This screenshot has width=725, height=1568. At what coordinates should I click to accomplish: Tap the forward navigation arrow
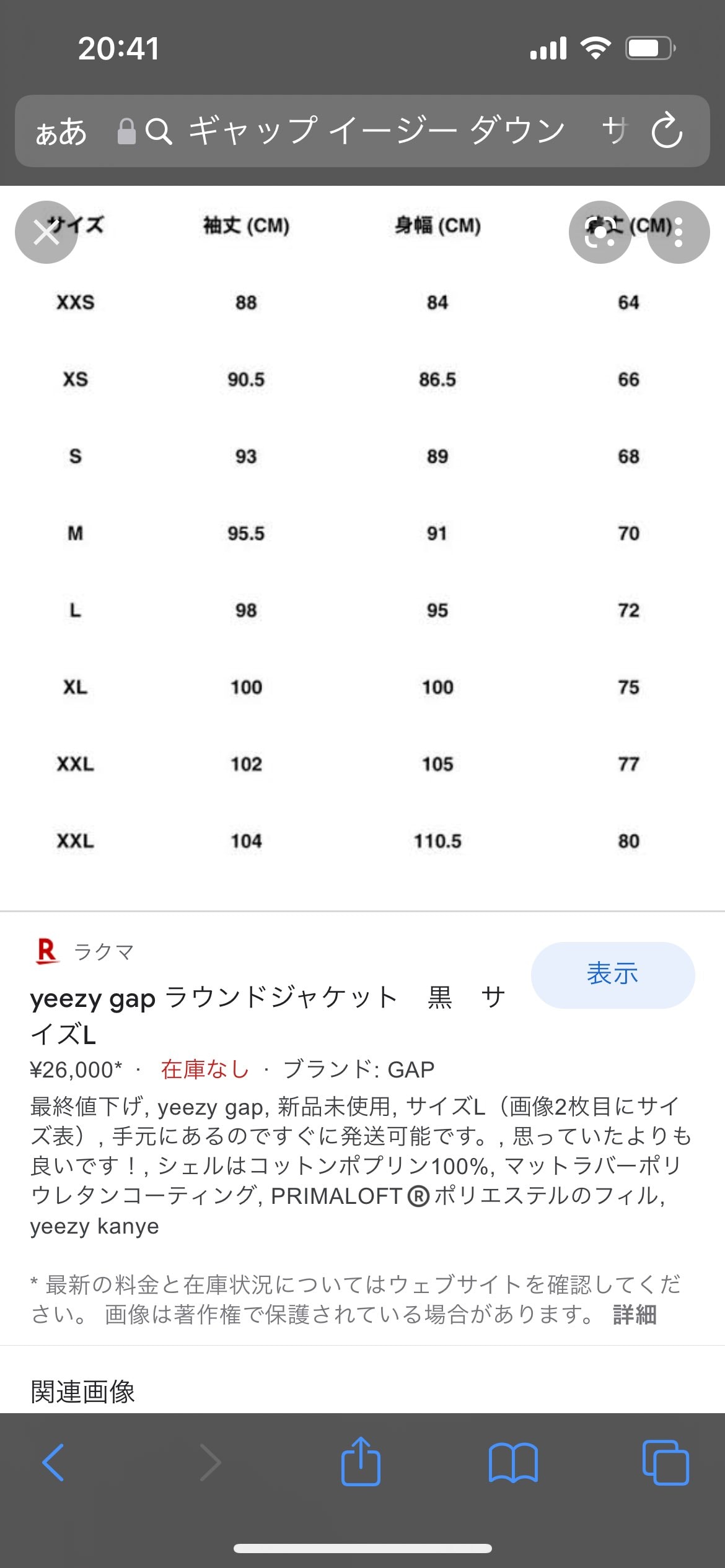coord(210,1463)
